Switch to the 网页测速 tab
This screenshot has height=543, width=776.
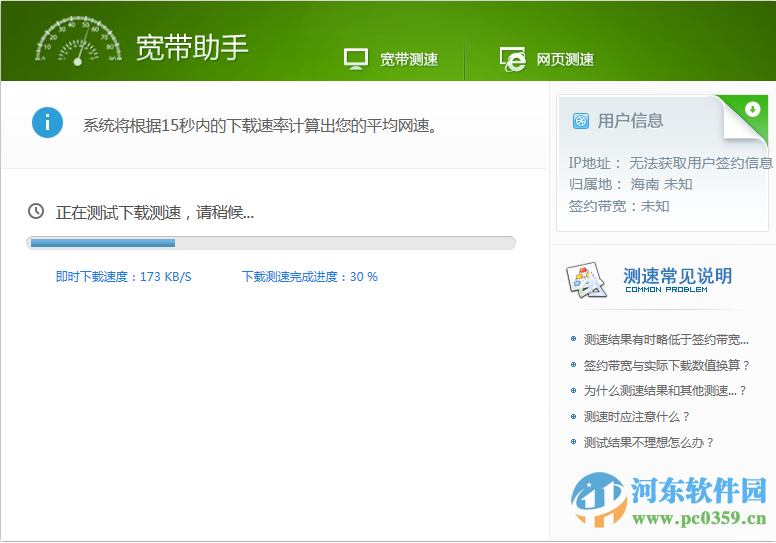[x=565, y=59]
